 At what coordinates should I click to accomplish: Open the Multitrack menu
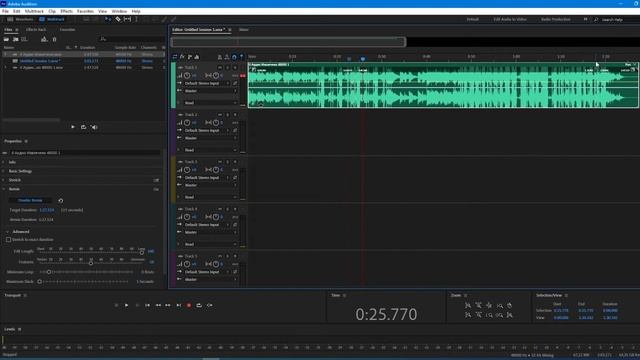tap(34, 11)
